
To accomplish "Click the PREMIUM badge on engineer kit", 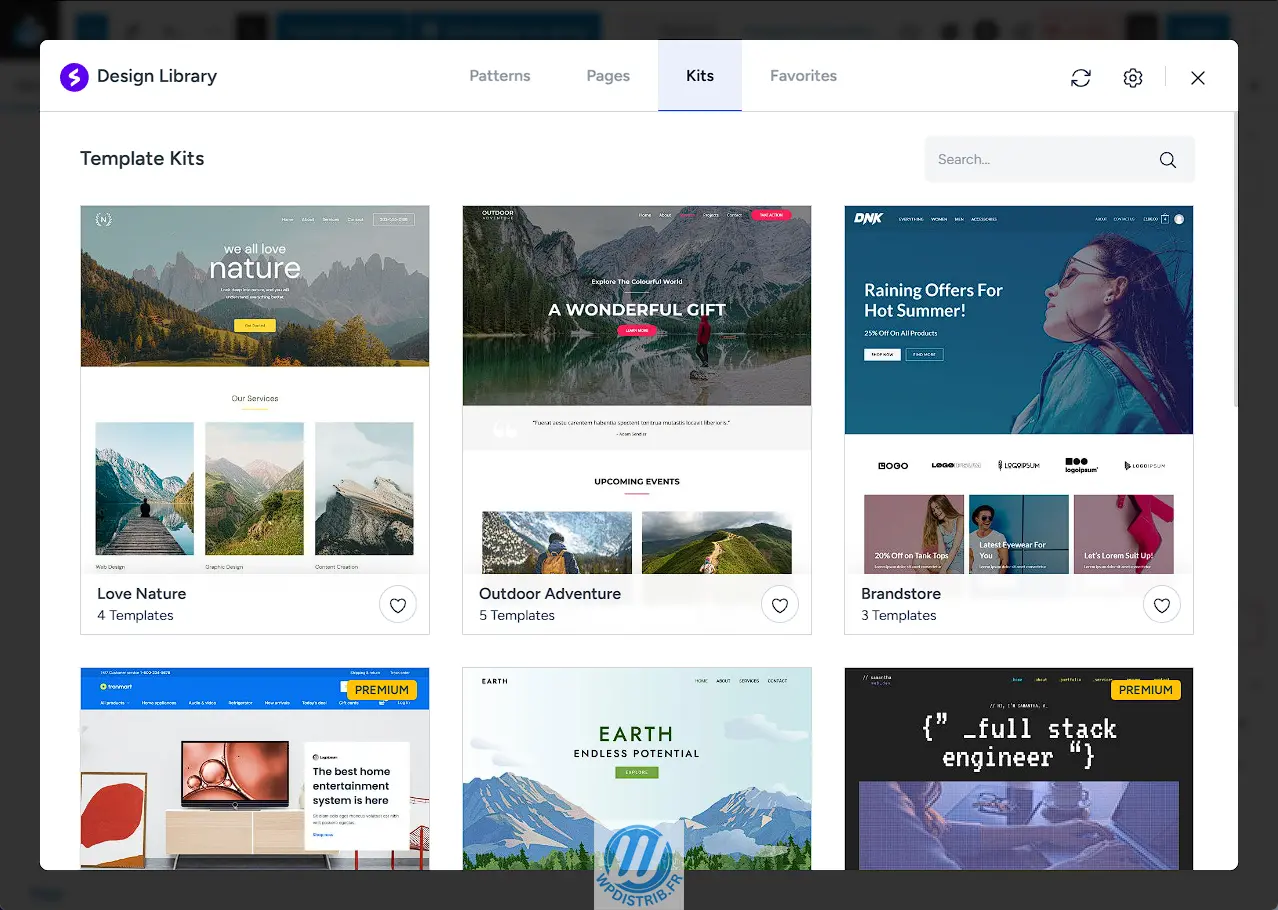I will pos(1146,690).
